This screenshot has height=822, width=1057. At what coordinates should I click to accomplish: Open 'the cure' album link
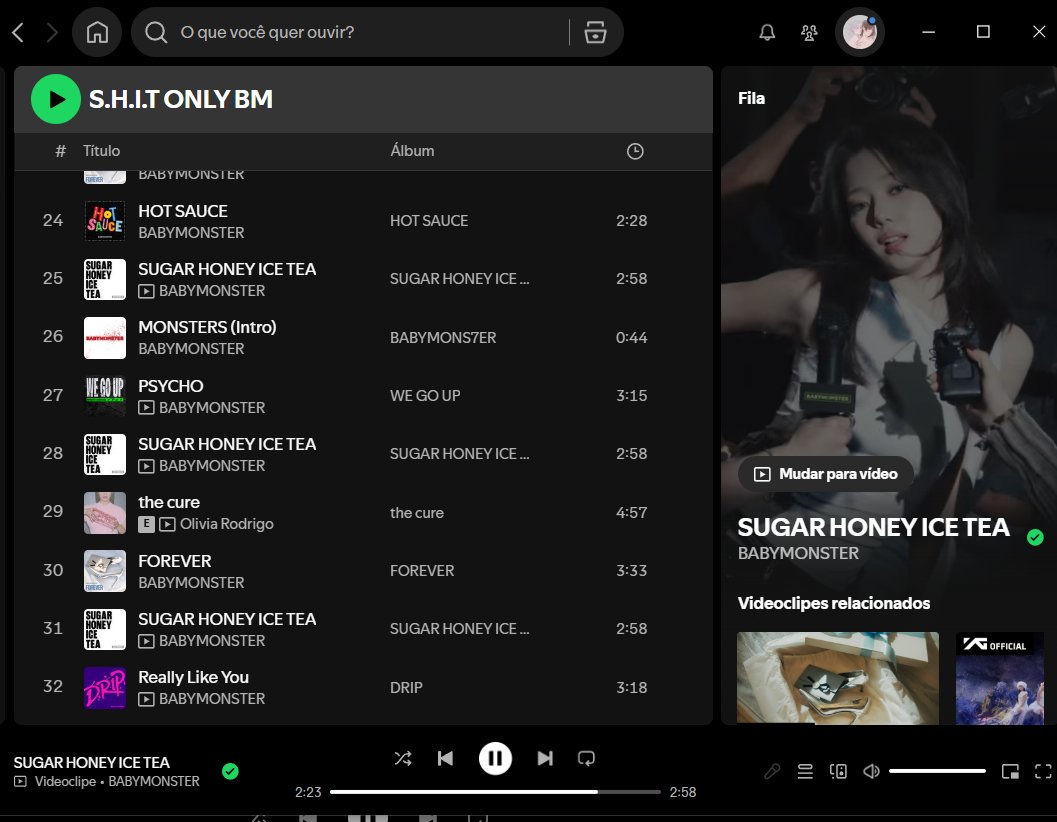(417, 513)
